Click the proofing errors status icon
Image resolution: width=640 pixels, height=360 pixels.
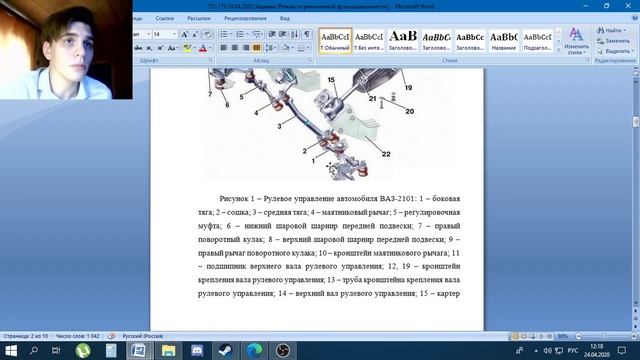click(111, 336)
